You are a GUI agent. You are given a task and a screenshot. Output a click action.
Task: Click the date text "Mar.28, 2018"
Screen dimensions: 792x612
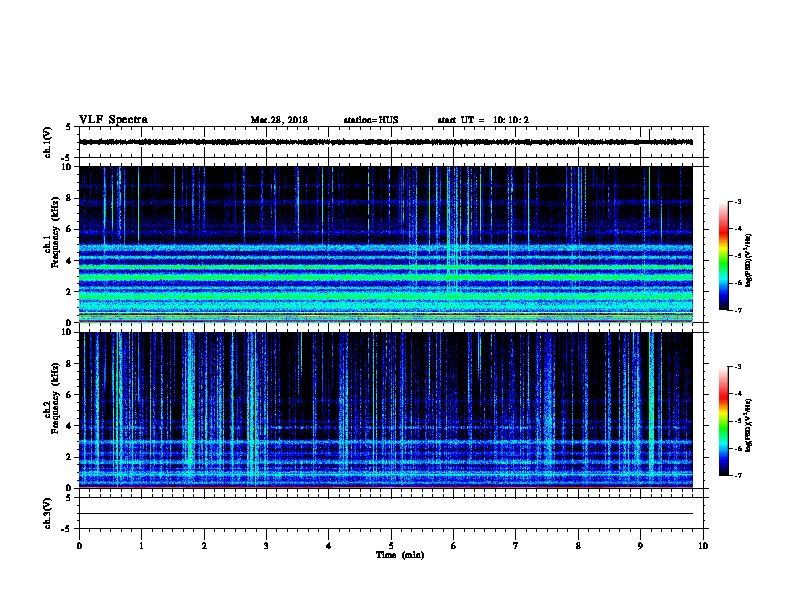point(279,120)
